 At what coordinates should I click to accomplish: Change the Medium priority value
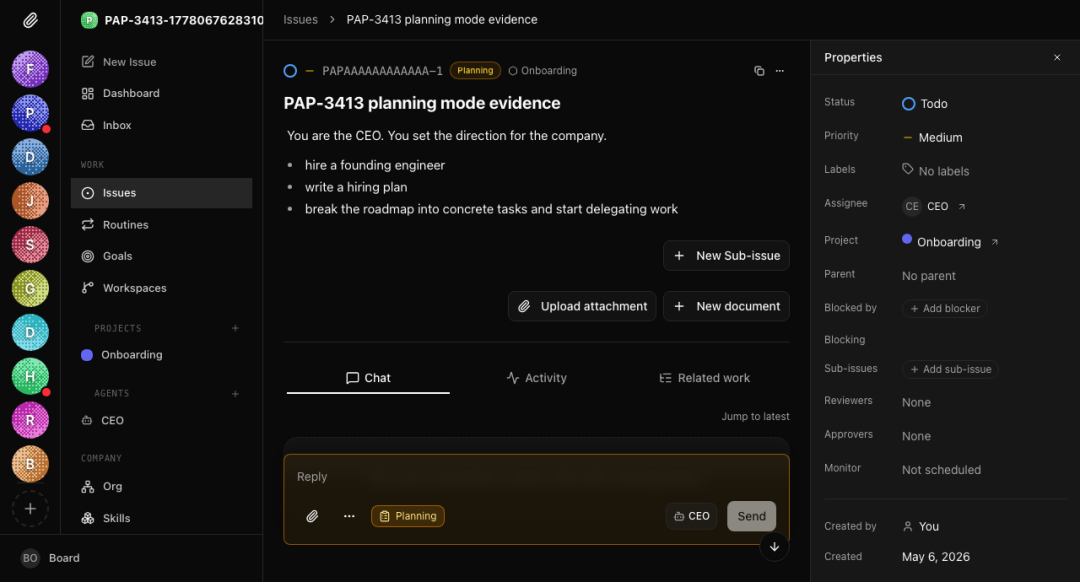pos(933,138)
